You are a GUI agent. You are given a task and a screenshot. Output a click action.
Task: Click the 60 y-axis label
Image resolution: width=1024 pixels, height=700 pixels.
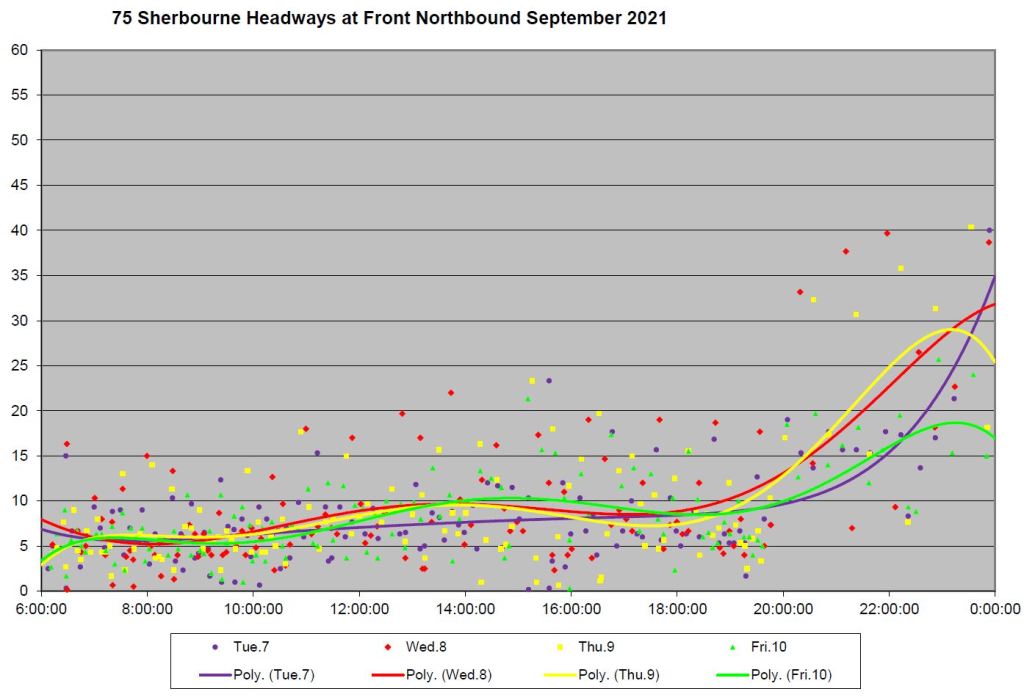[x=19, y=50]
